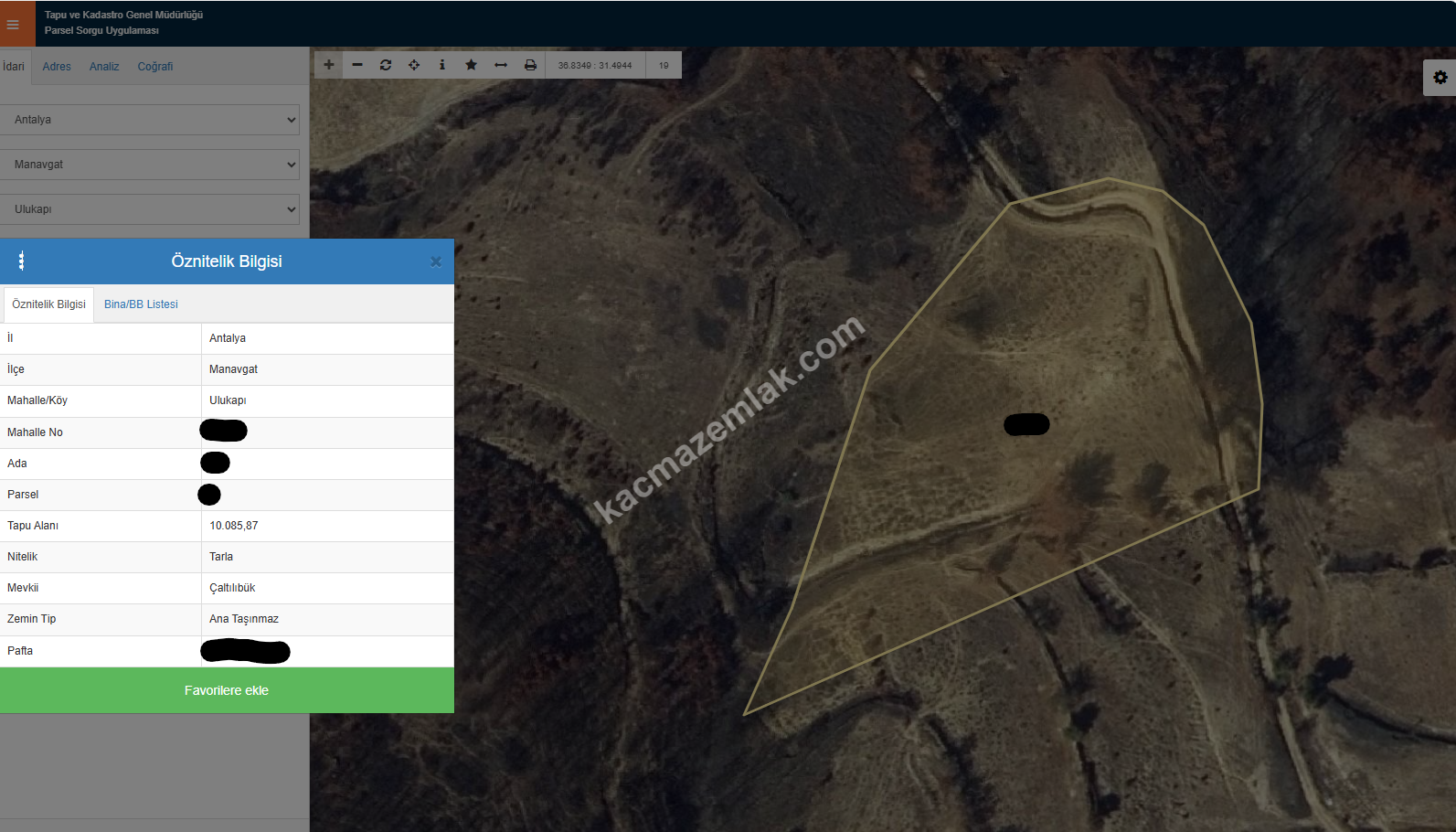Open favorites star icon in toolbar
Image resolution: width=1456 pixels, height=832 pixels.
point(471,65)
